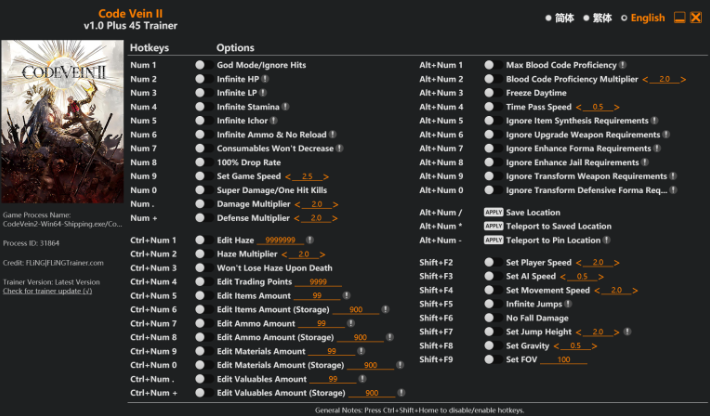Click the info icon beside Set Jump Height

click(x=627, y=332)
